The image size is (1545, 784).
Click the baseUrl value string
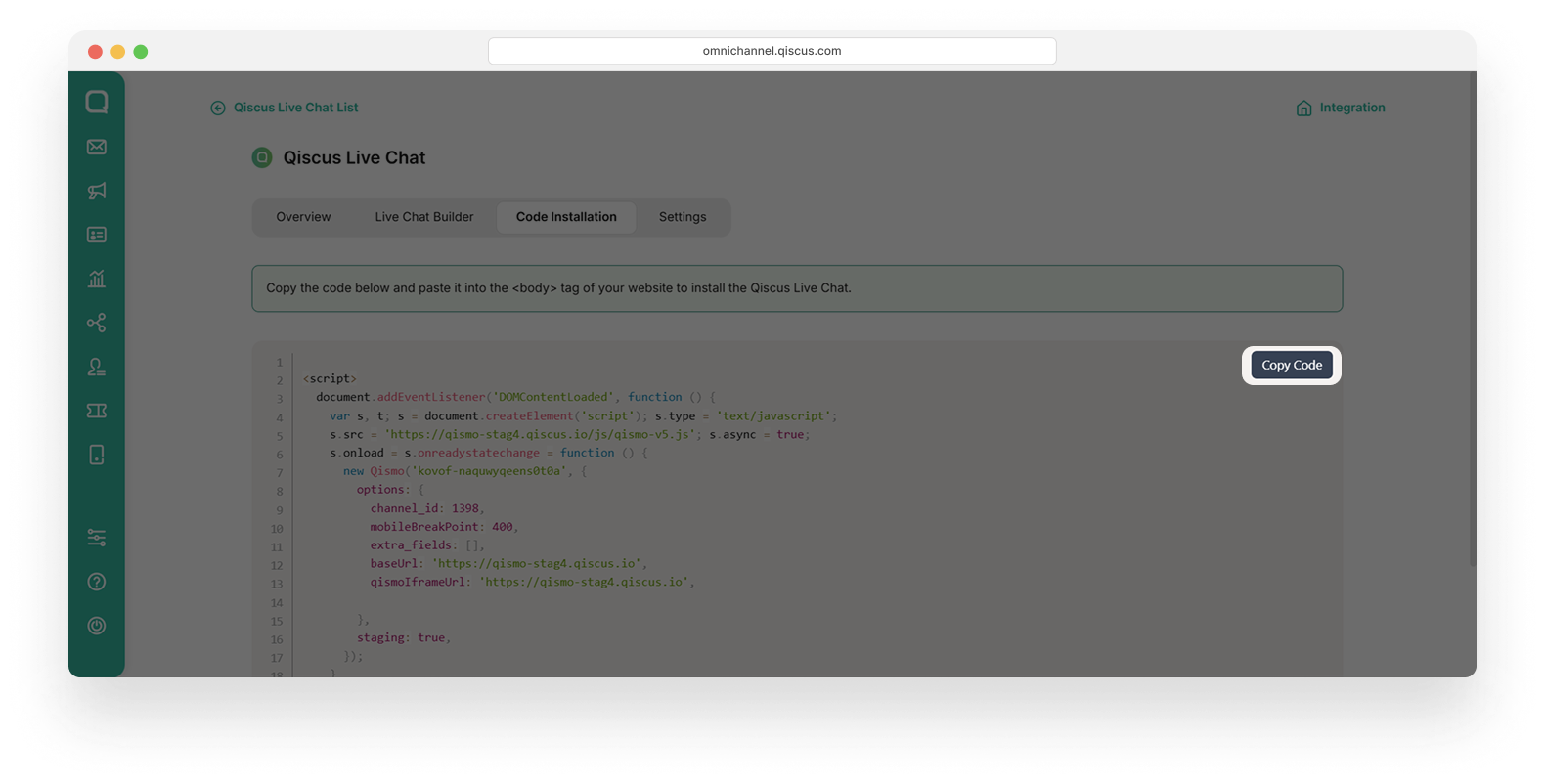point(537,564)
